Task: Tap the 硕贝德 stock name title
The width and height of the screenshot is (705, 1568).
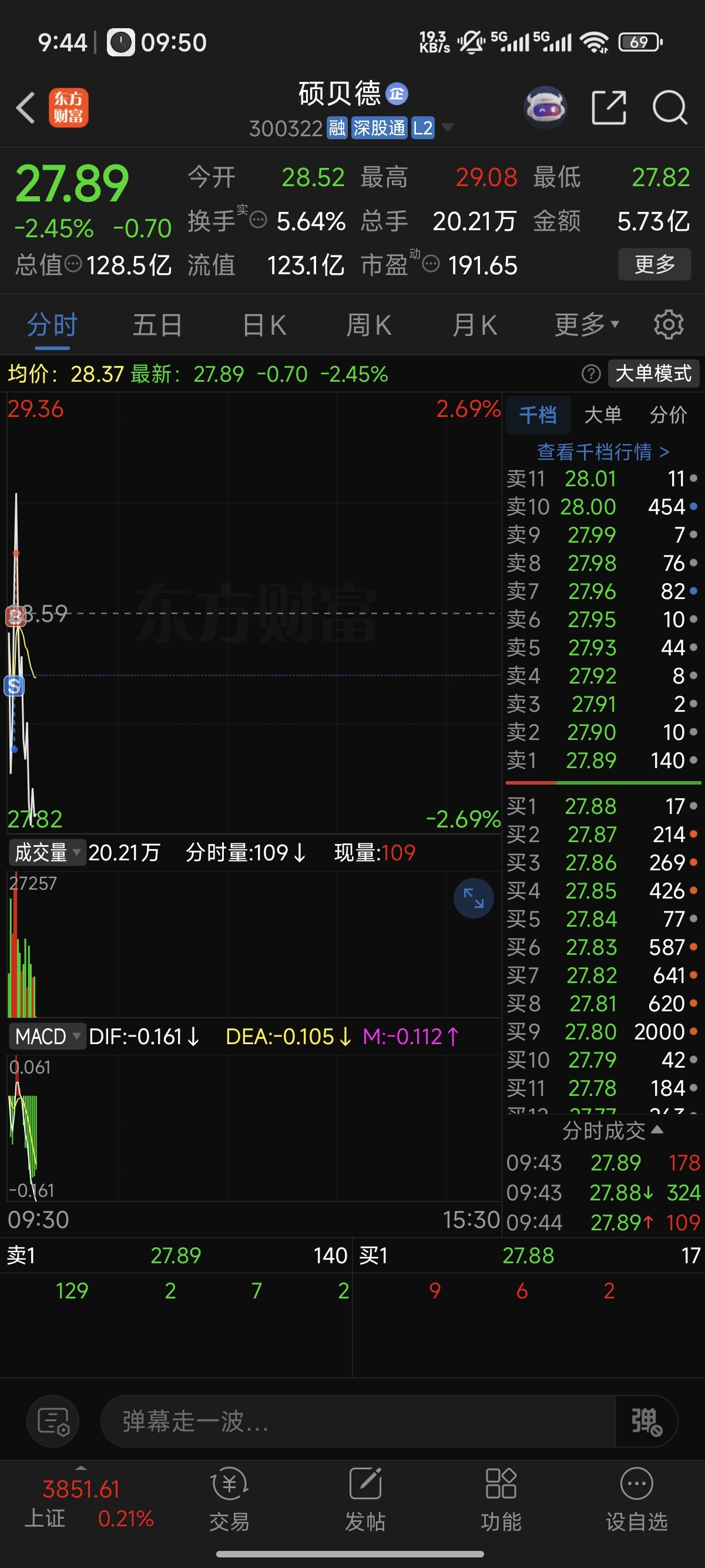Action: coord(340,93)
